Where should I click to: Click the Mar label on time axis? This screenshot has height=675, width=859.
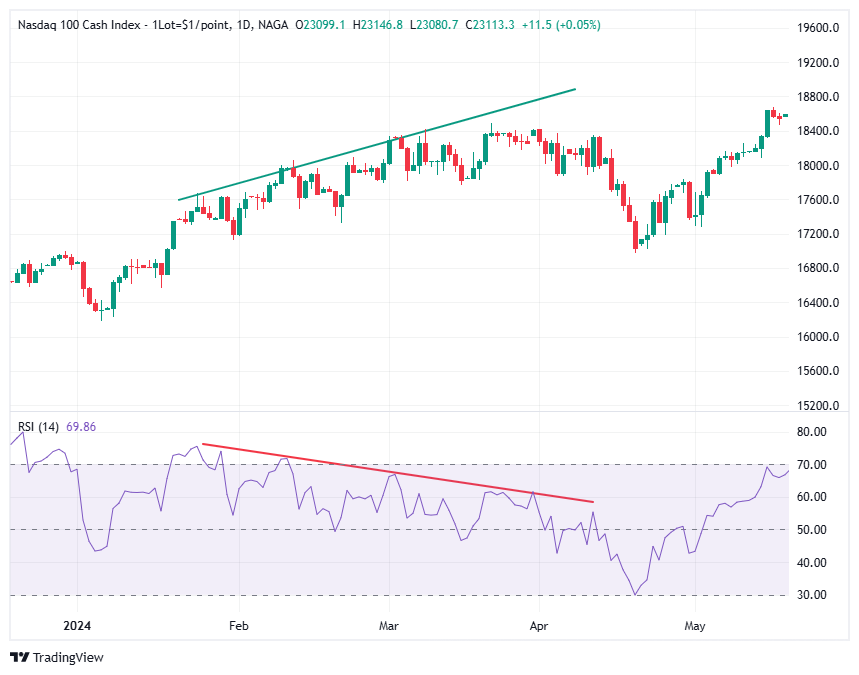pyautogui.click(x=389, y=627)
